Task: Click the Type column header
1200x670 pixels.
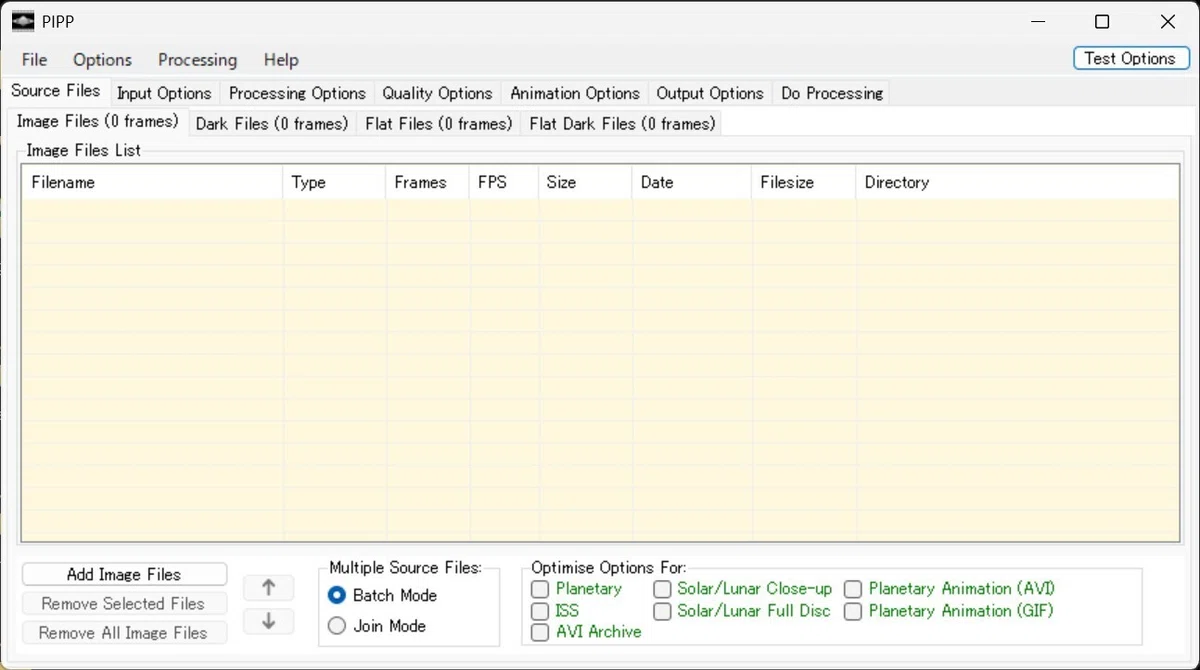Action: [x=334, y=182]
